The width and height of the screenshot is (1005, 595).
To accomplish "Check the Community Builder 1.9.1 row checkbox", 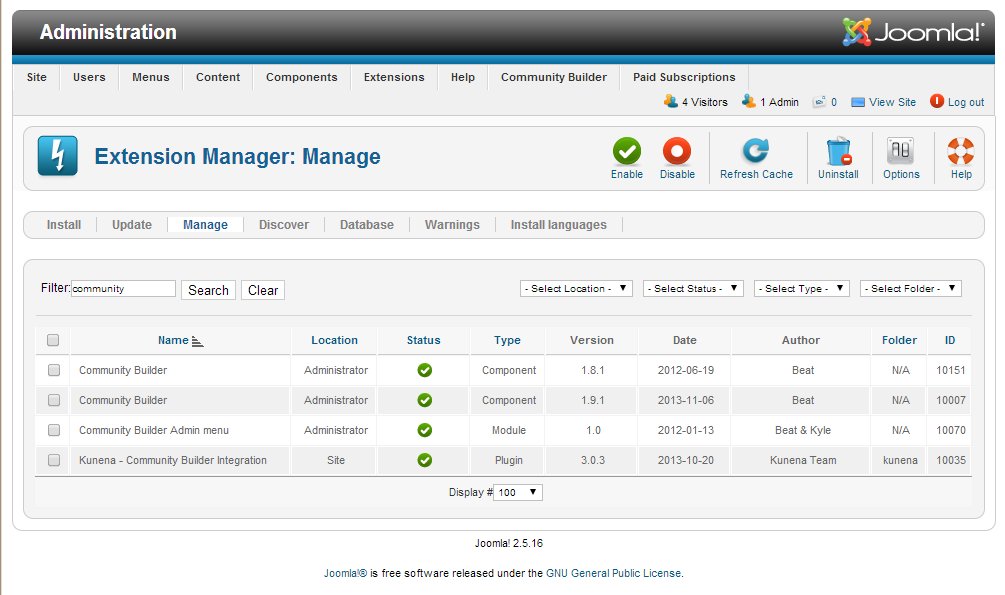I will [x=54, y=400].
